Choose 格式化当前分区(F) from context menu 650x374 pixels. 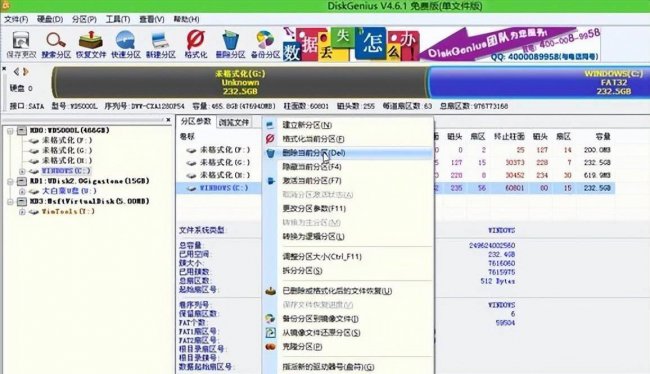348,139
